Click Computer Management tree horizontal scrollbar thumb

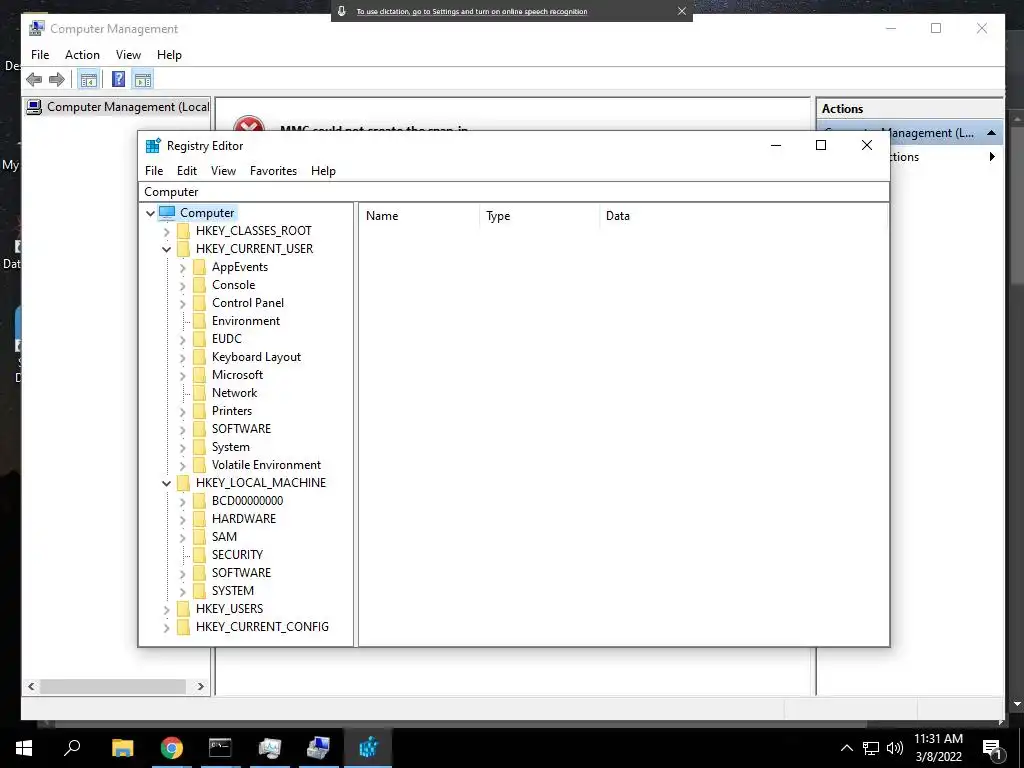(x=114, y=686)
